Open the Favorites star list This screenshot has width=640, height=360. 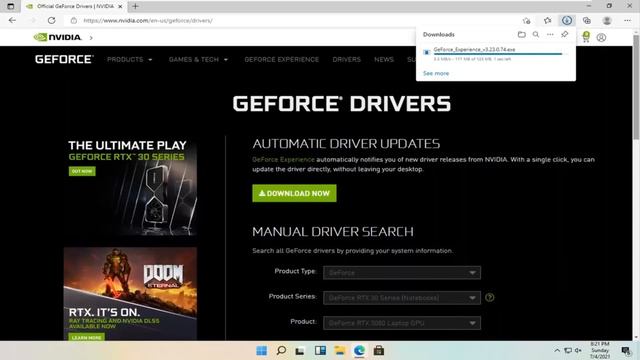547,20
